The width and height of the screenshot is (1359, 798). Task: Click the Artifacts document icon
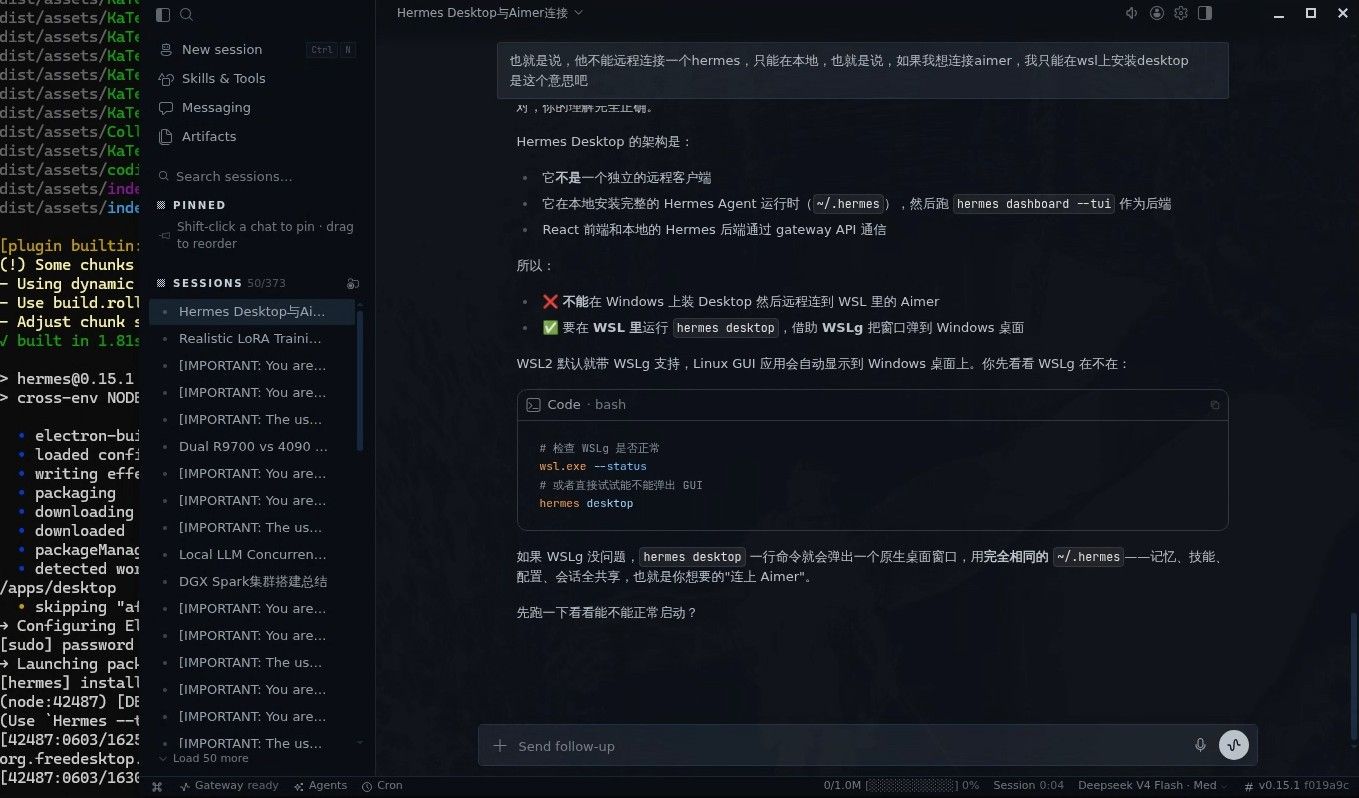click(166, 136)
